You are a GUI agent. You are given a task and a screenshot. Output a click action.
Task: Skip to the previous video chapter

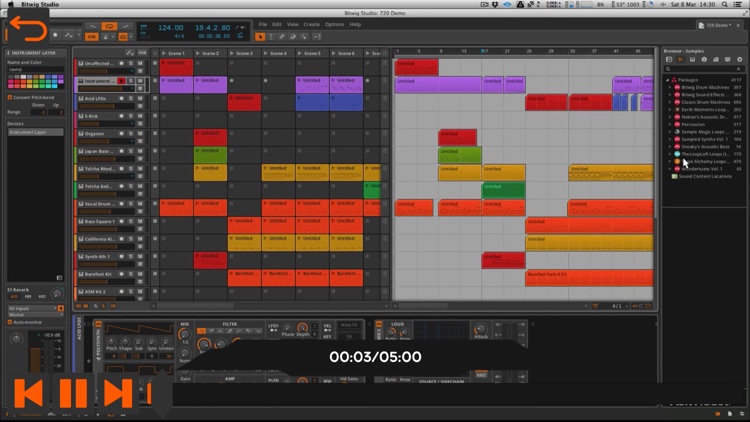[29, 393]
